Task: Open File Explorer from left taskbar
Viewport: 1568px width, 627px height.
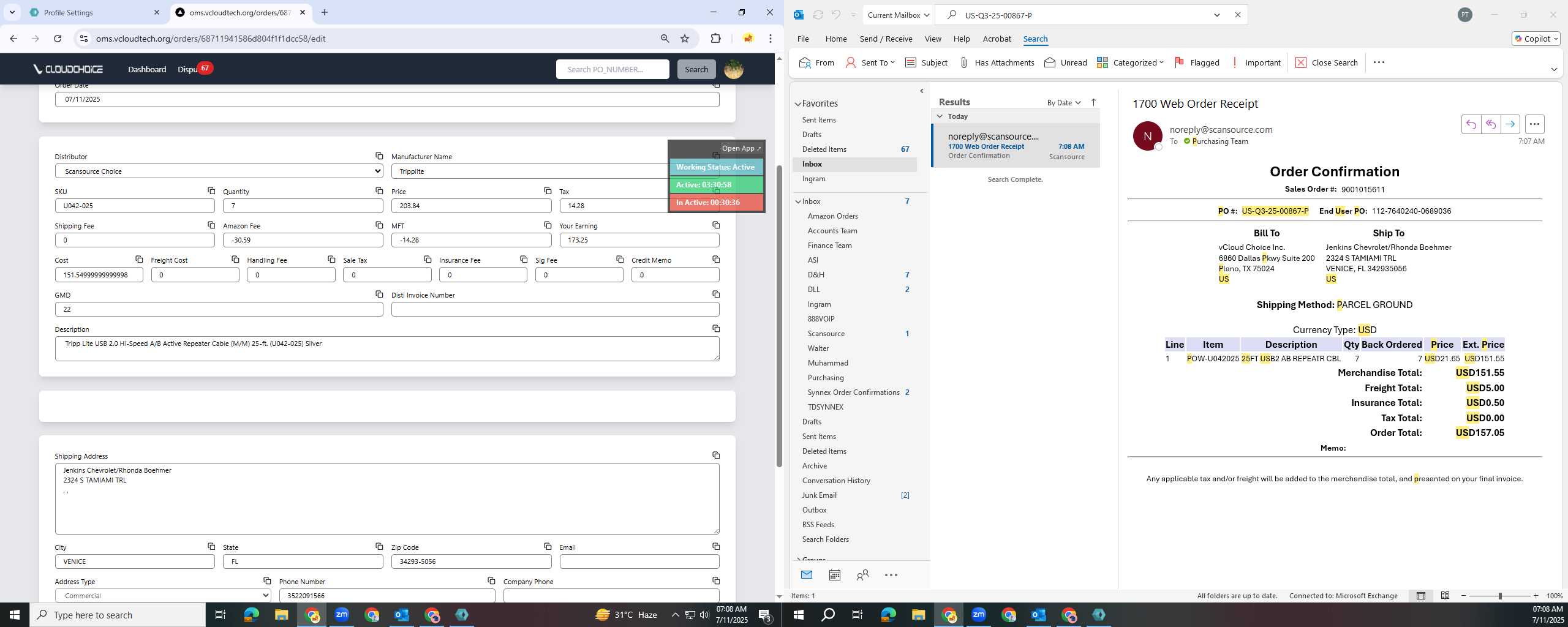Action: 281,615
